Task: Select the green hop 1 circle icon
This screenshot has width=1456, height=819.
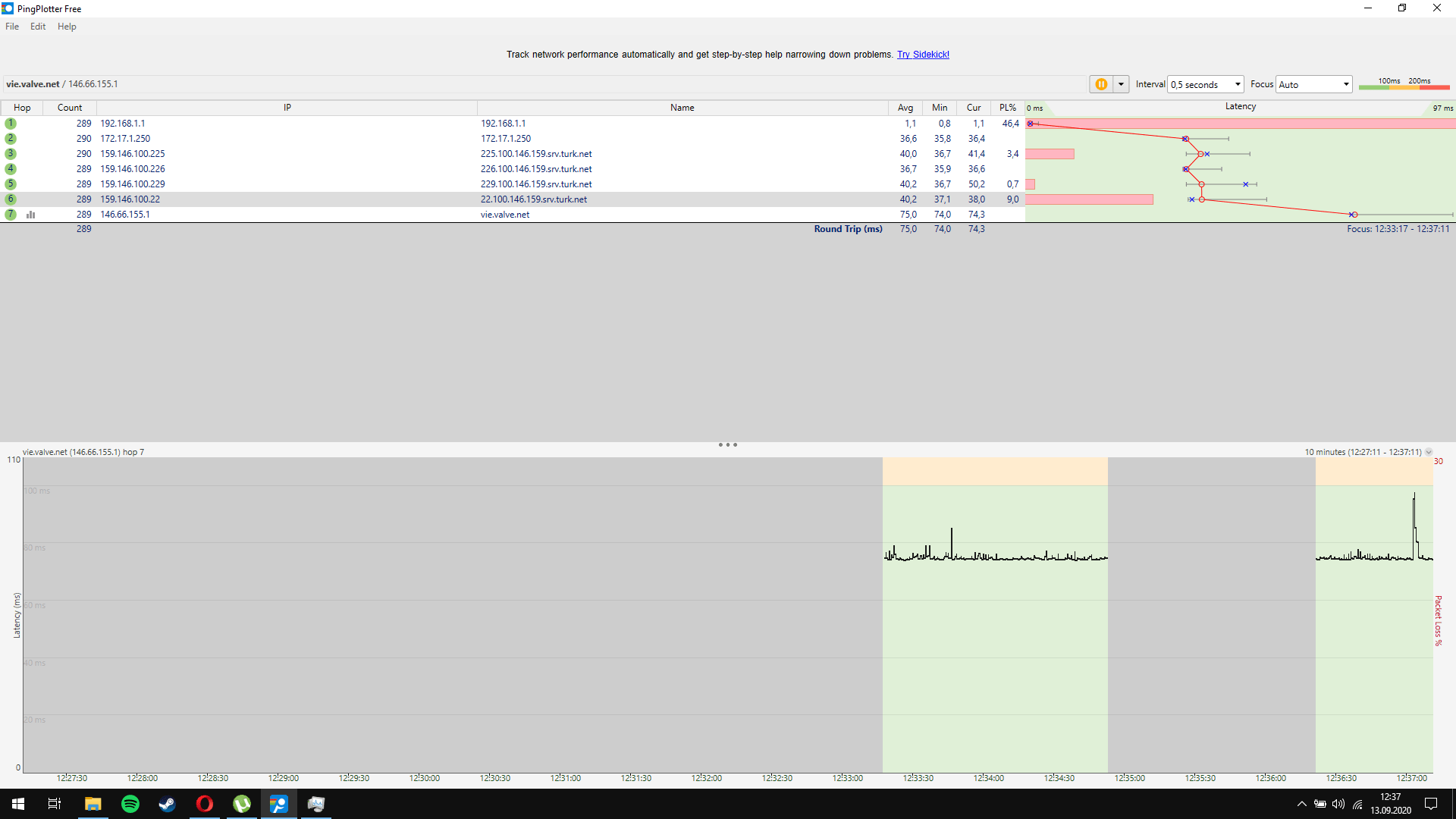Action: tap(11, 124)
